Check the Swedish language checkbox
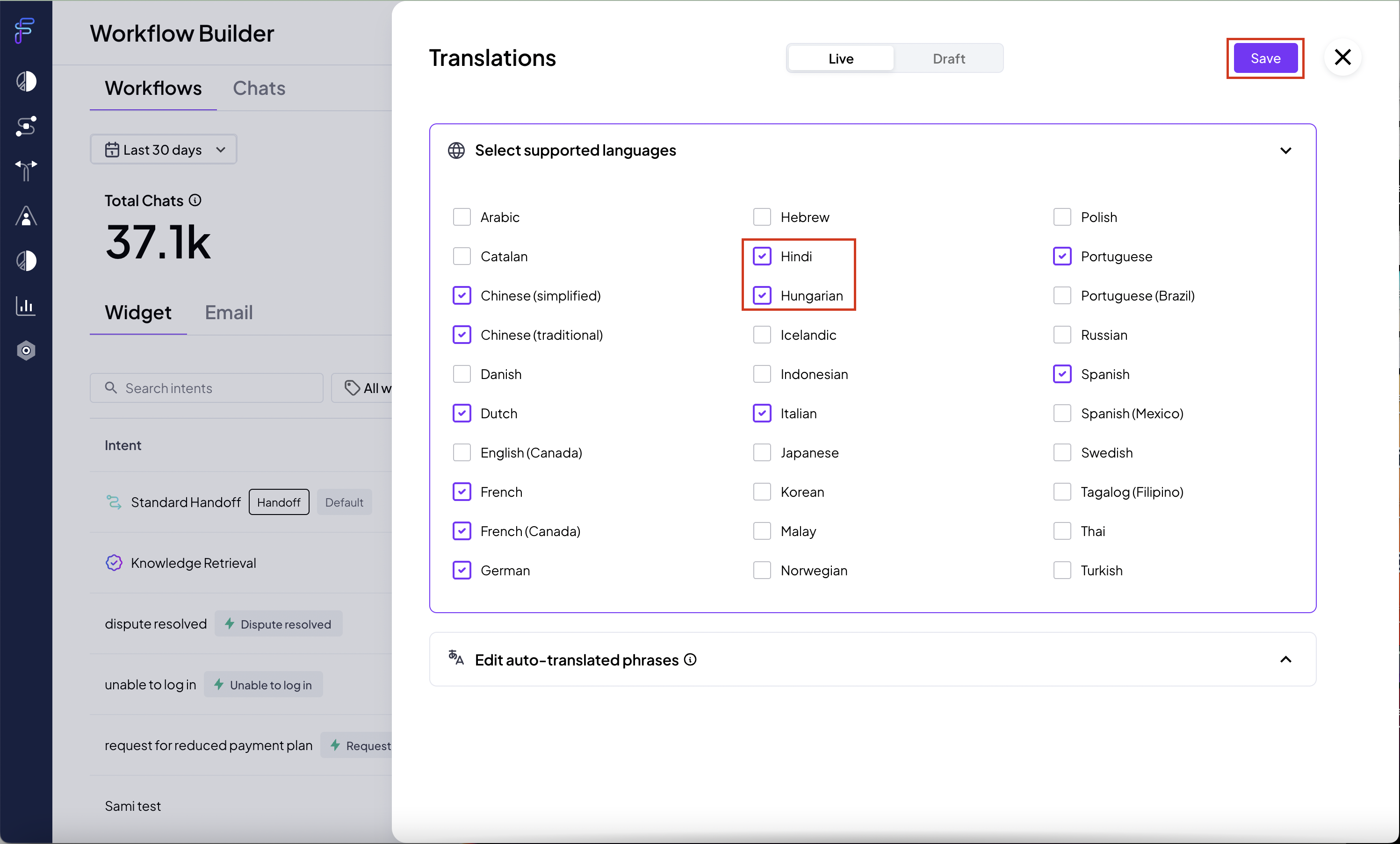This screenshot has width=1400, height=844. (1062, 453)
